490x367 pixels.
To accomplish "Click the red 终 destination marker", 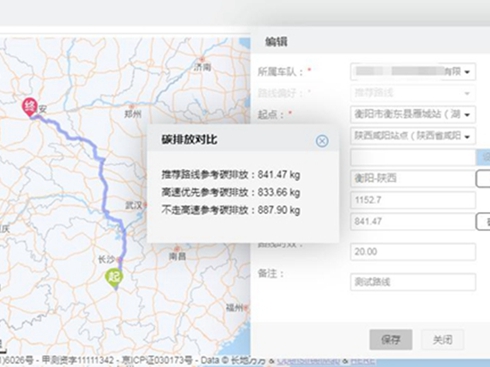I will [x=30, y=107].
